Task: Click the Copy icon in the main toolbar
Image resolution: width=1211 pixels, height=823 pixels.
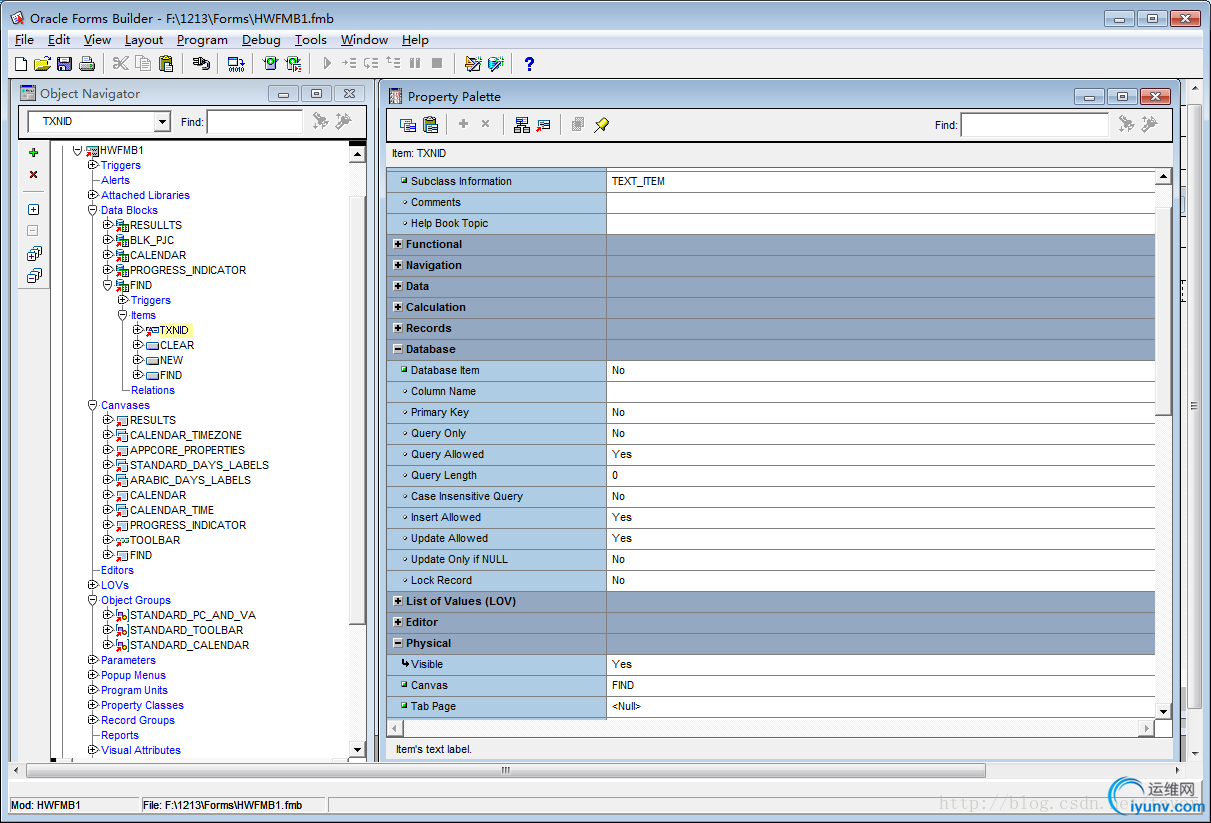Action: pyautogui.click(x=143, y=64)
